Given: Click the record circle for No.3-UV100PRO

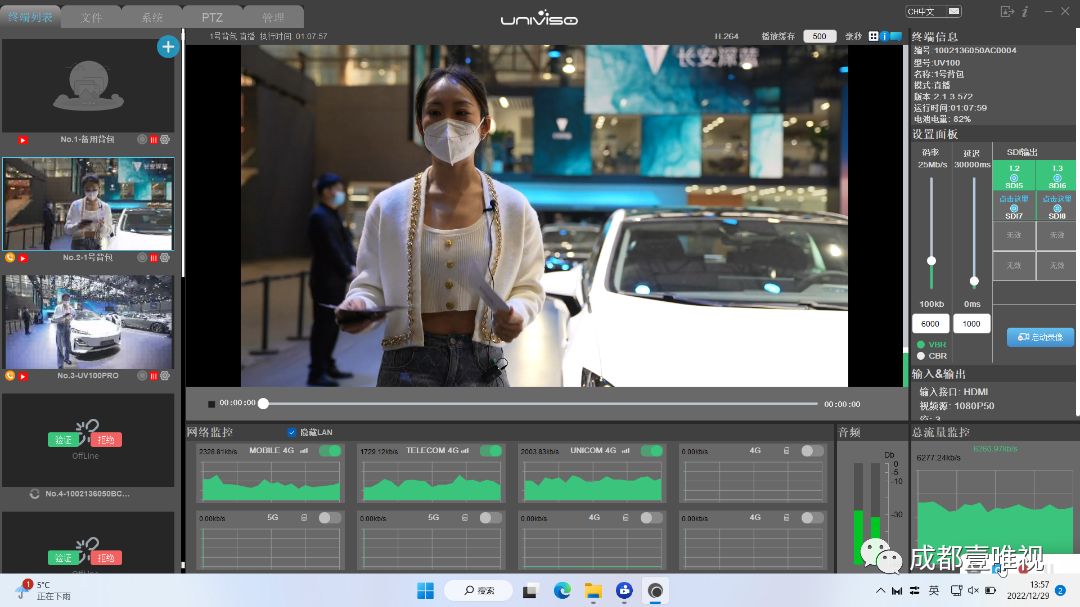Looking at the screenshot, I should tap(142, 375).
